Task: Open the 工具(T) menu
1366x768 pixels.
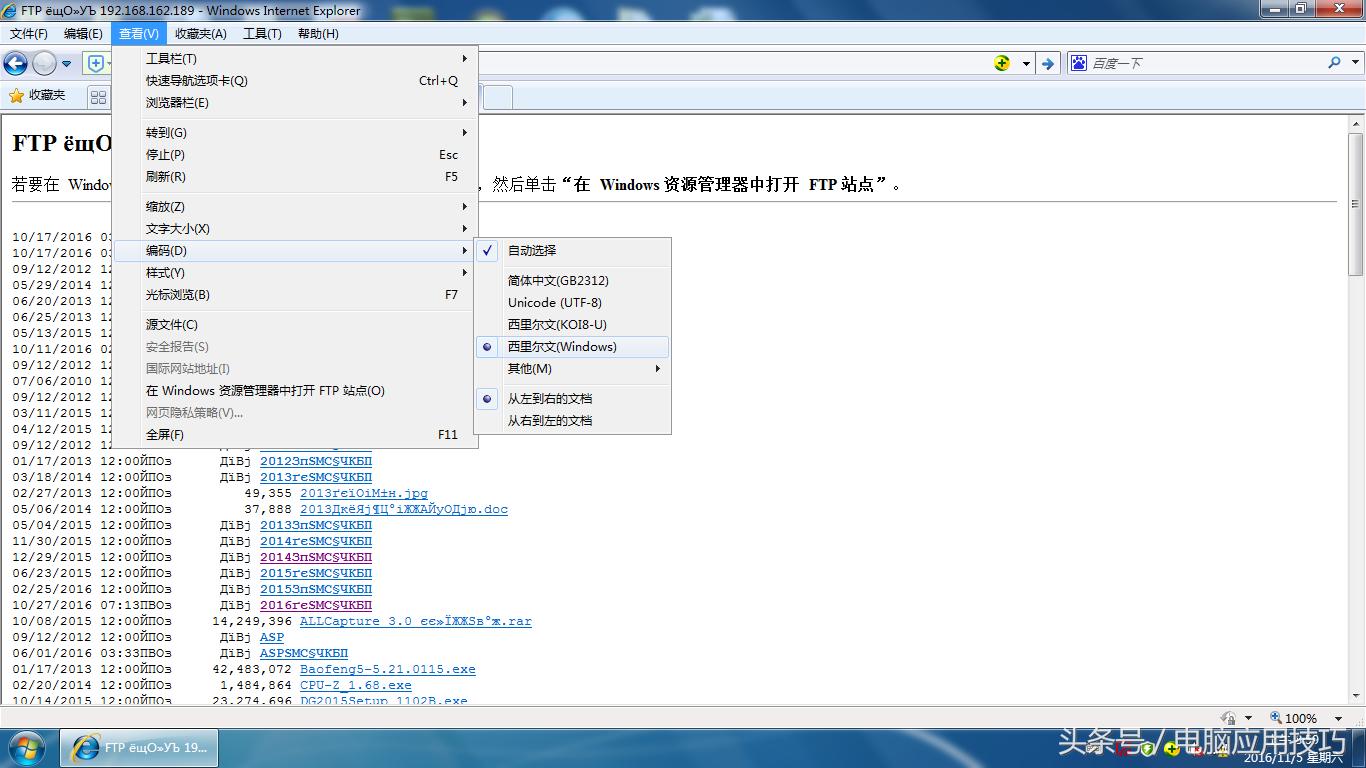Action: point(262,33)
